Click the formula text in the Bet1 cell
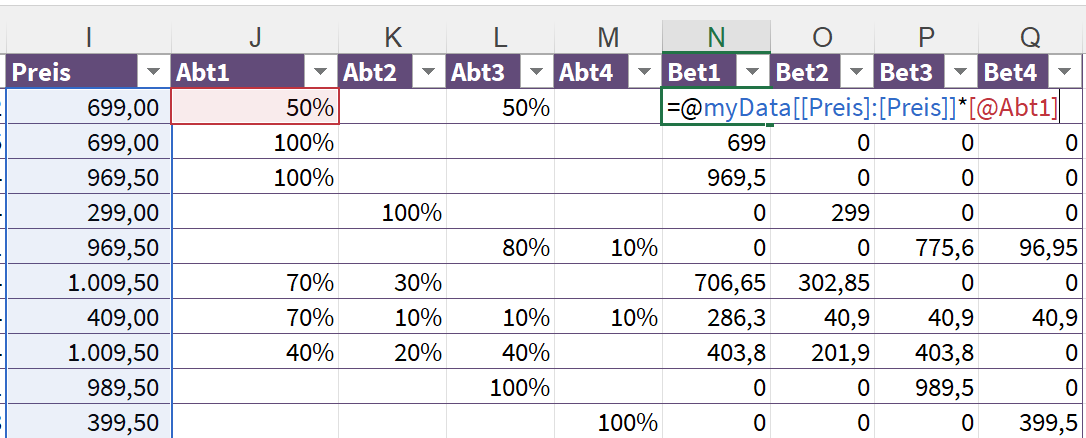Screen dimensions: 1086x438 tap(860, 107)
